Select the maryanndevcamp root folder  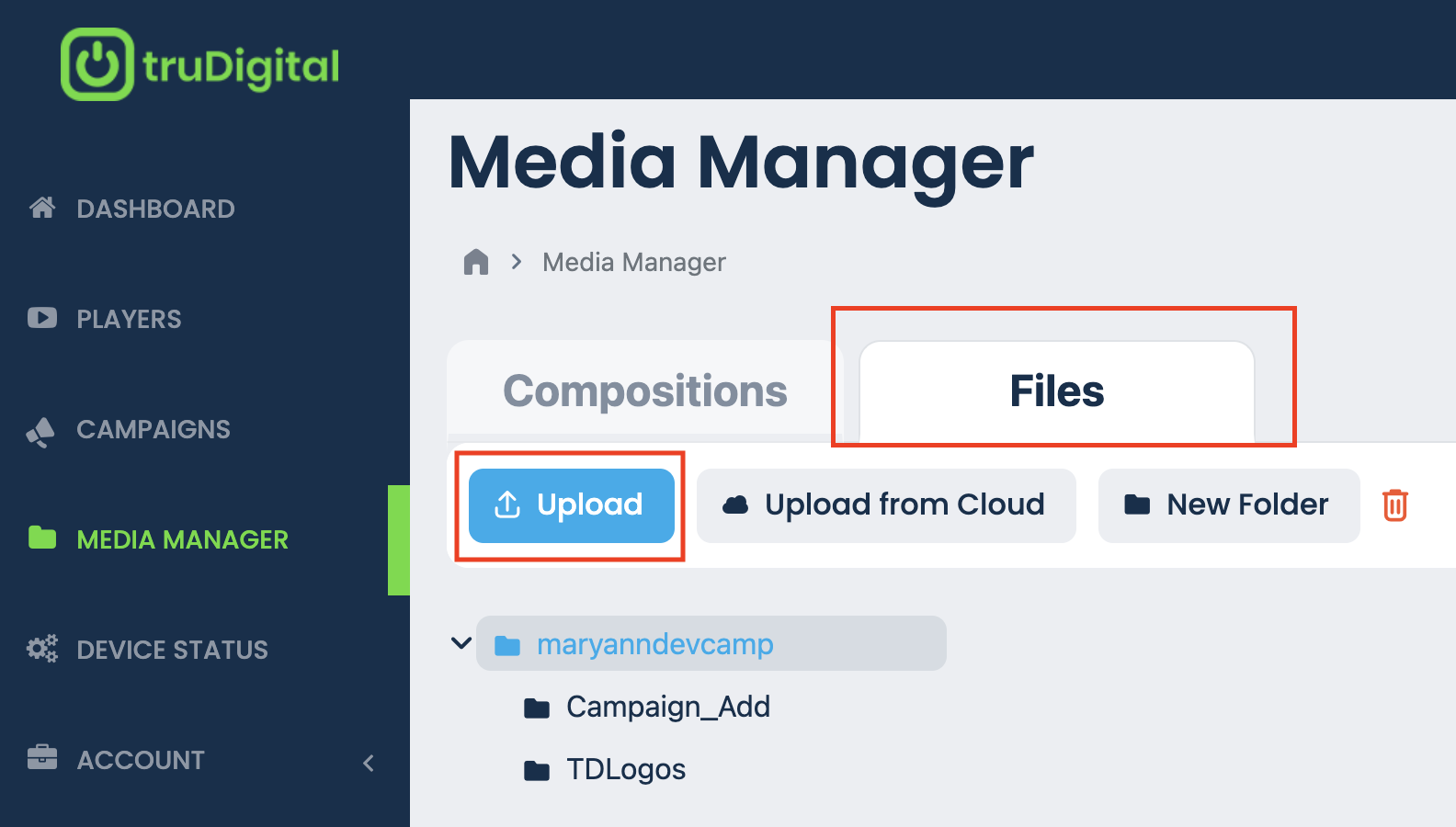coord(711,643)
